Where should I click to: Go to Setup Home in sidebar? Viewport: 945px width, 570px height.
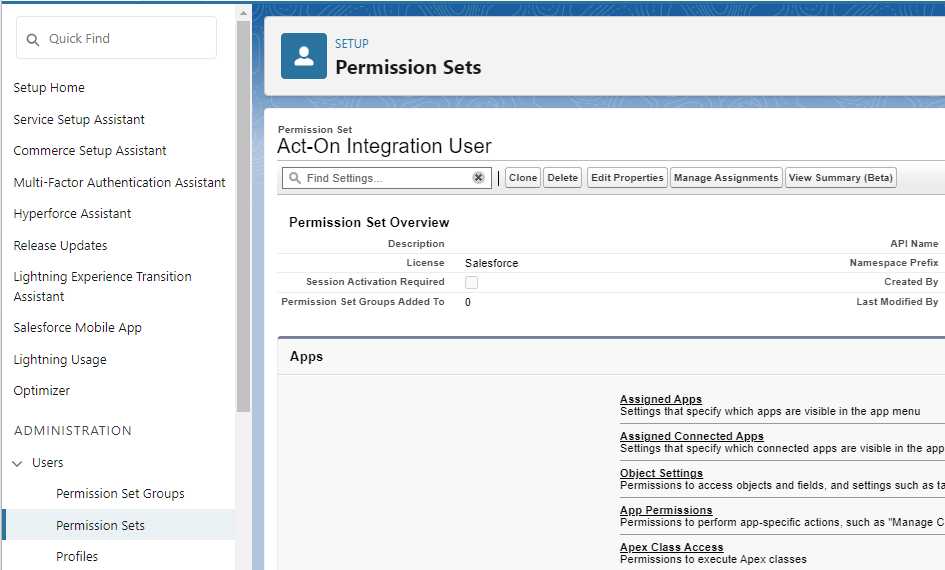(49, 87)
